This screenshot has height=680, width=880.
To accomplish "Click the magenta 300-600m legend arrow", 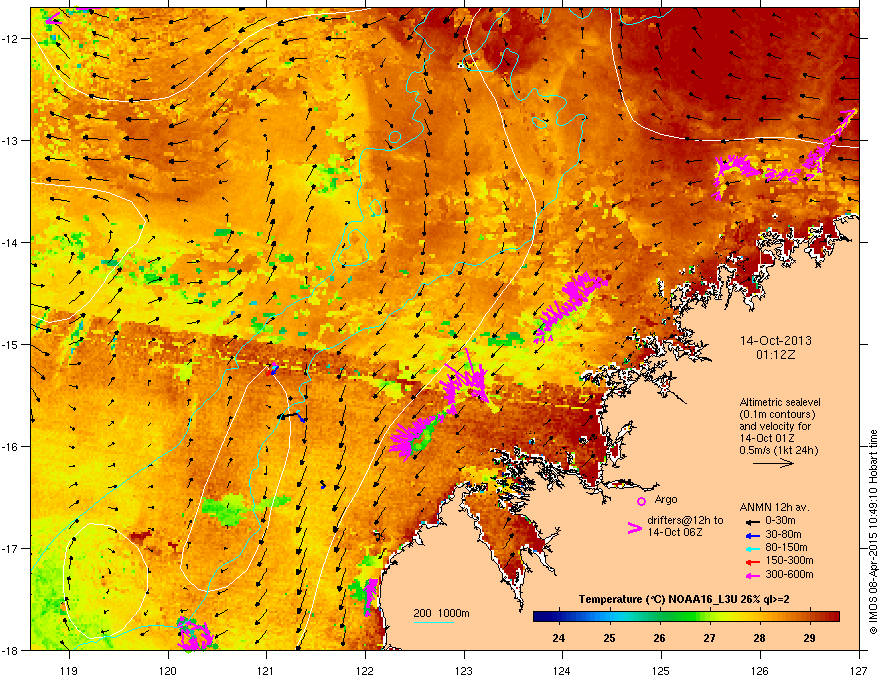I will coord(751,575).
